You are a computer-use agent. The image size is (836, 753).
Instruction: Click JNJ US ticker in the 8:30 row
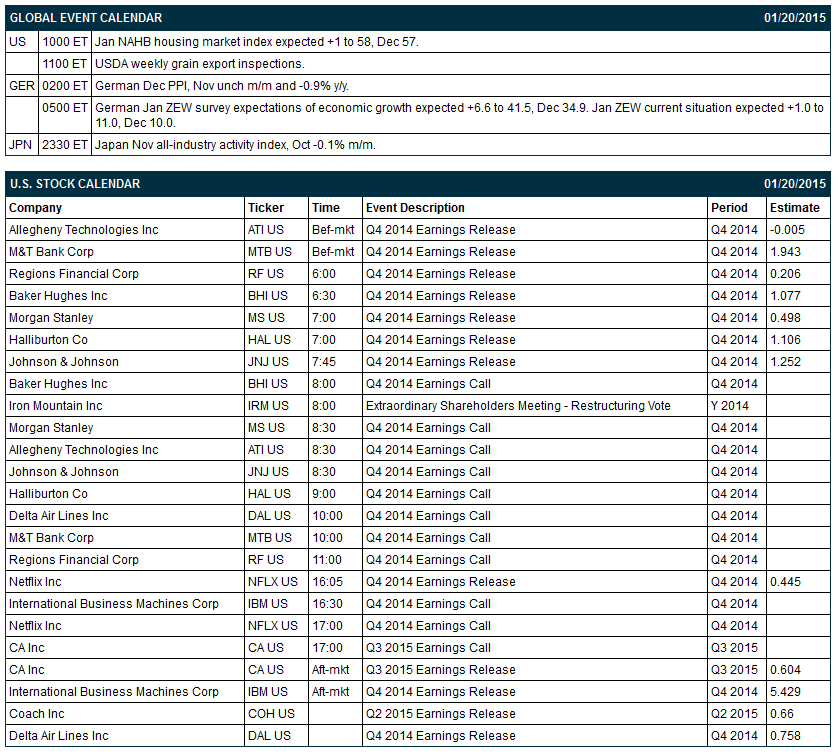click(268, 472)
